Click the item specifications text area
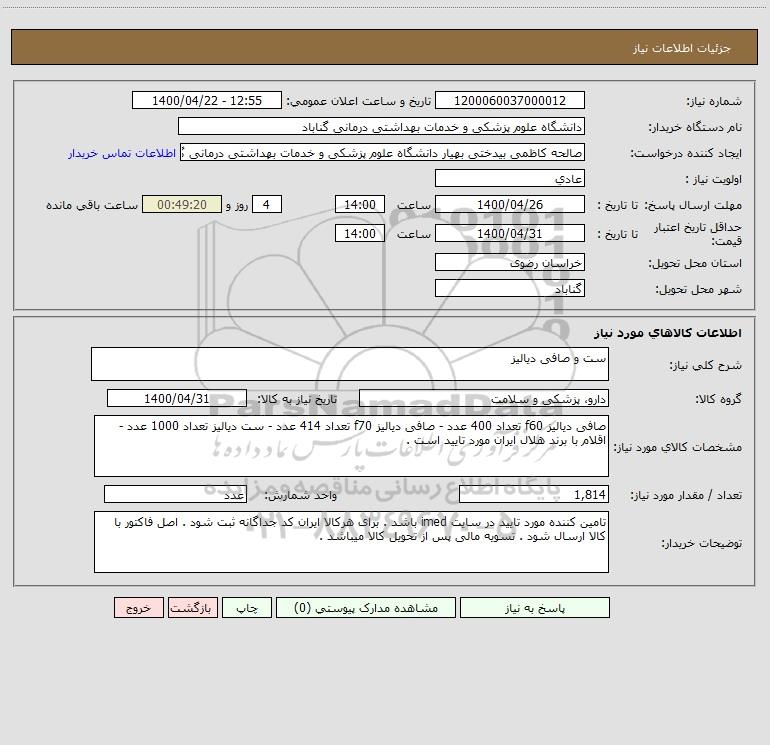The width and height of the screenshot is (770, 745). tap(351, 446)
